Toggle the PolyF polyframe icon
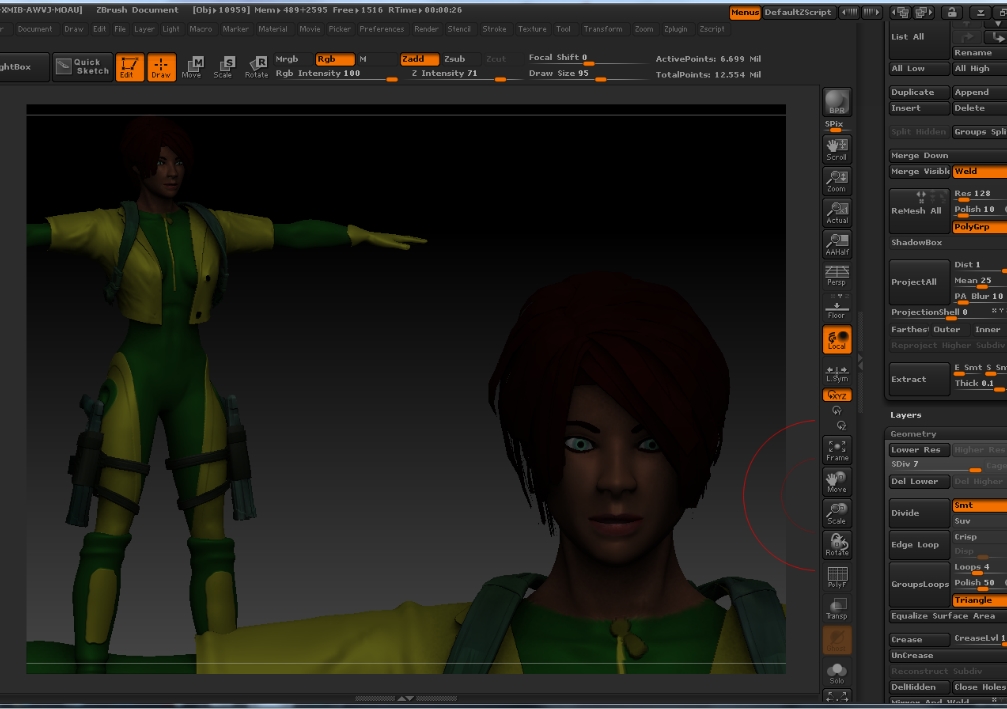The image size is (1007, 709). (x=837, y=577)
